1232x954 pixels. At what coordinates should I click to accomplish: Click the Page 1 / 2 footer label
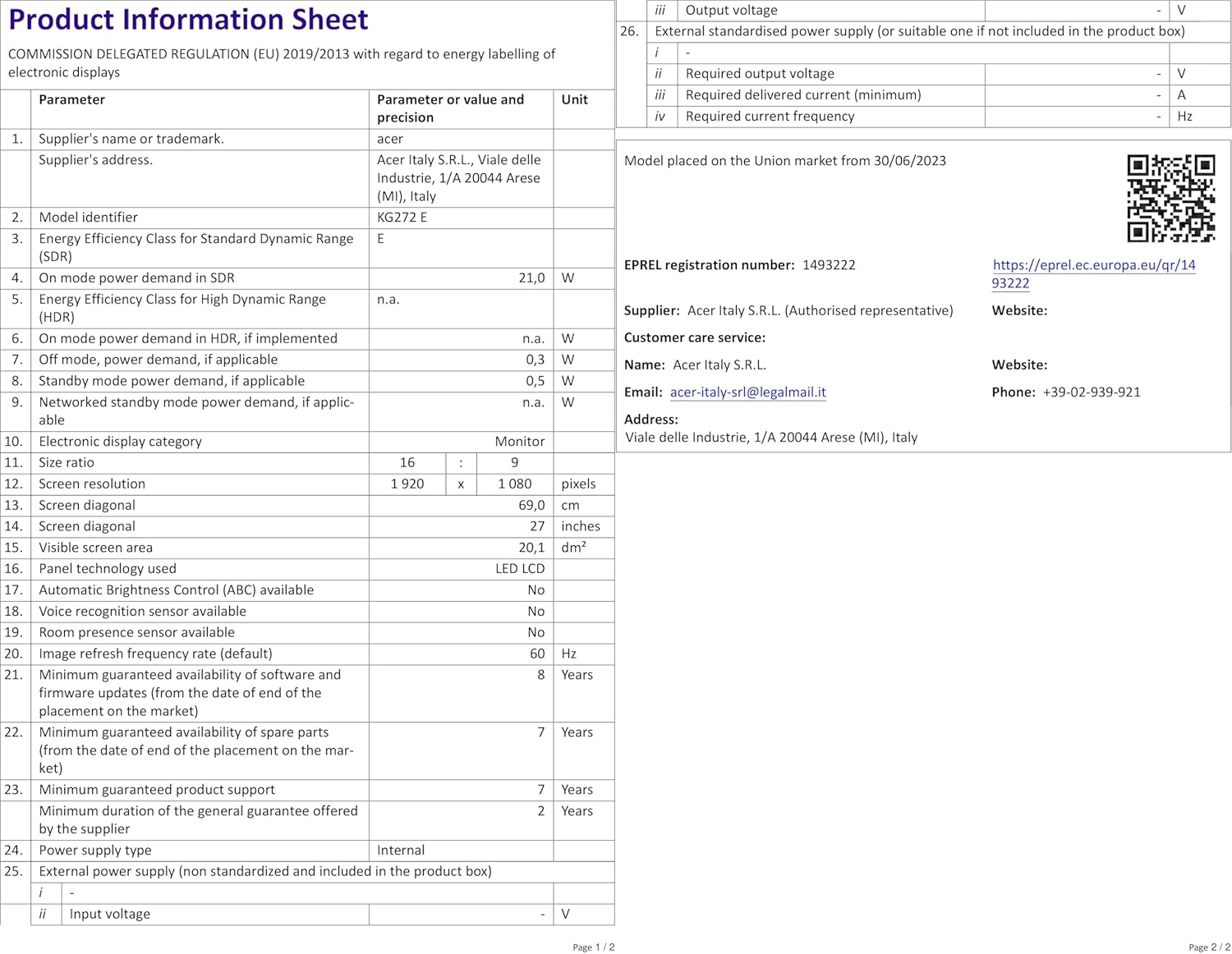pos(593,947)
